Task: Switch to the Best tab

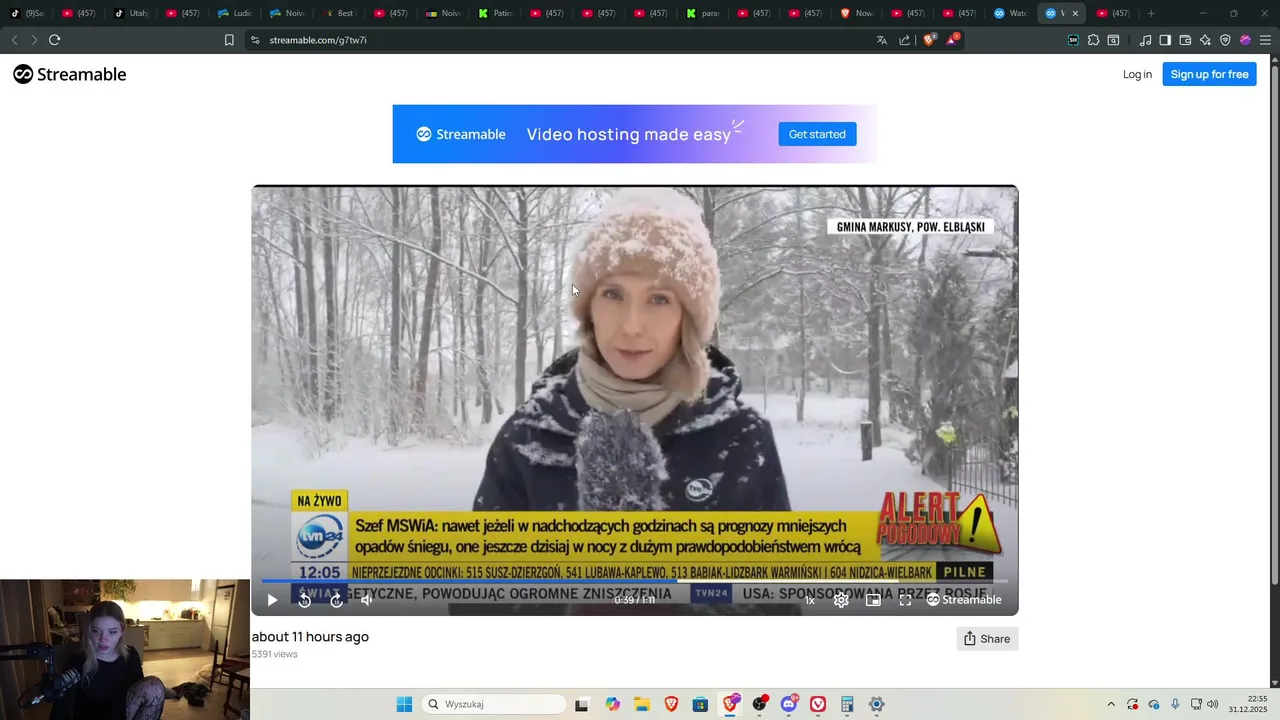Action: [339, 13]
